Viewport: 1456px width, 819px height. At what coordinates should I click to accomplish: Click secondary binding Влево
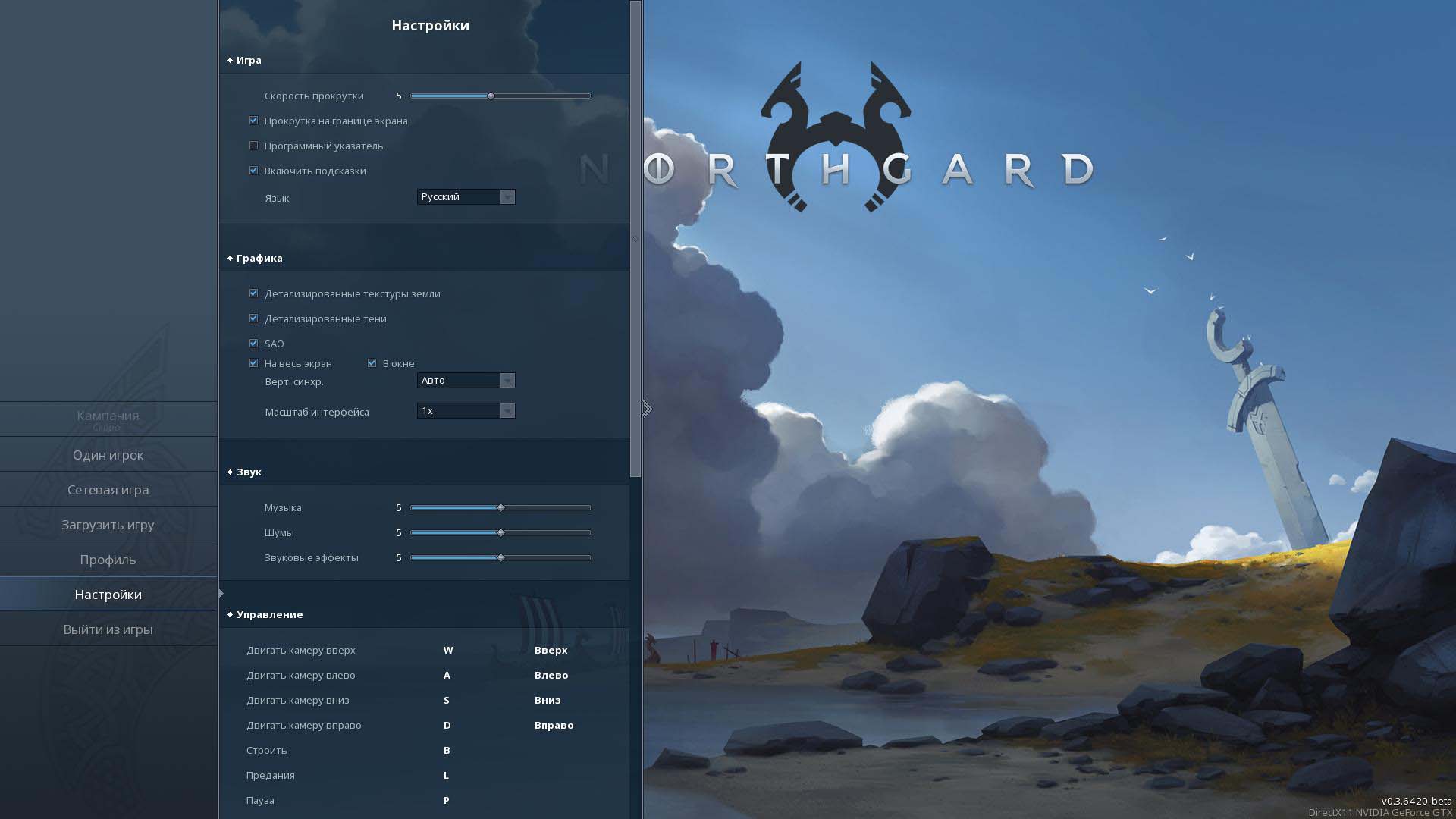551,676
